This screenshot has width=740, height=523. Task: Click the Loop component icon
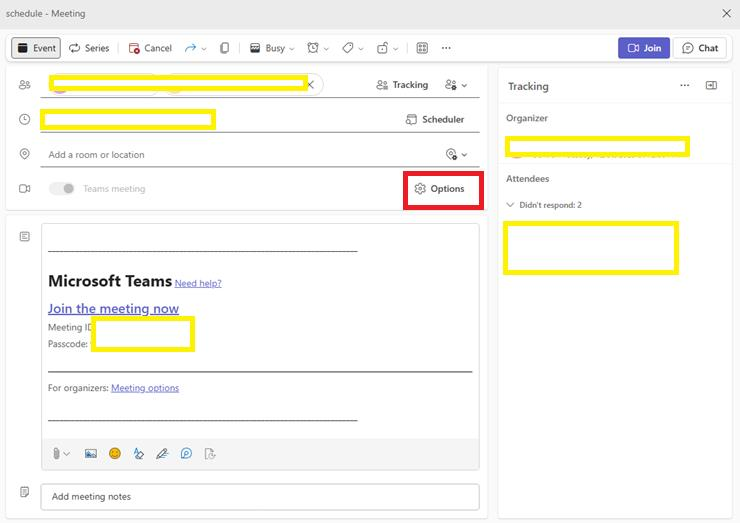click(186, 454)
